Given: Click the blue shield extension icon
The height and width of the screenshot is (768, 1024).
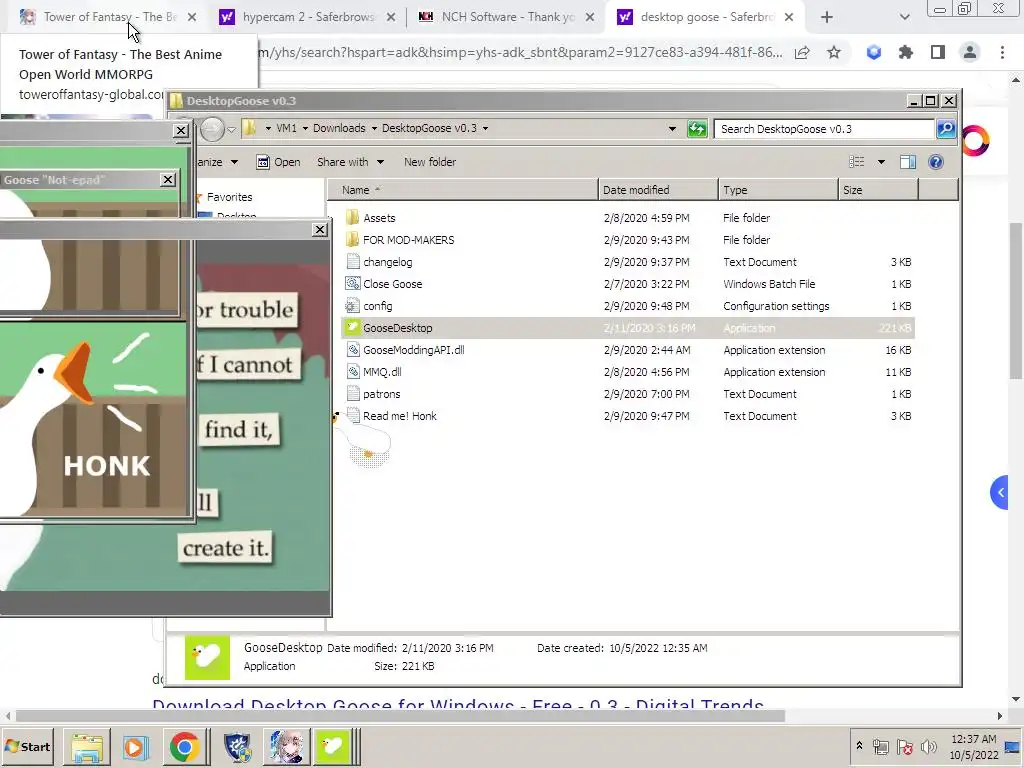Looking at the screenshot, I should 873,53.
